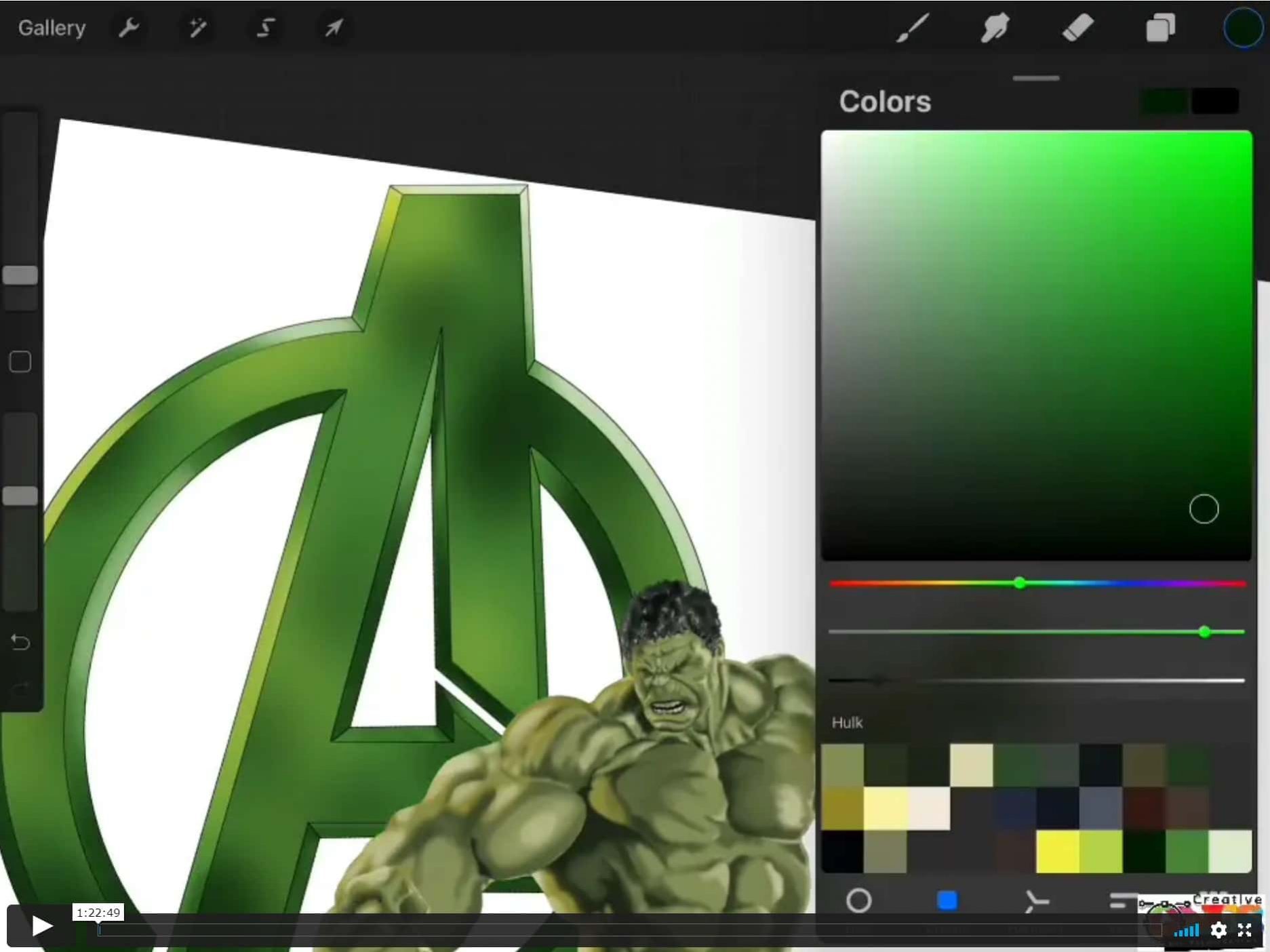Select the Eraser tool
The height and width of the screenshot is (952, 1270).
click(1078, 28)
